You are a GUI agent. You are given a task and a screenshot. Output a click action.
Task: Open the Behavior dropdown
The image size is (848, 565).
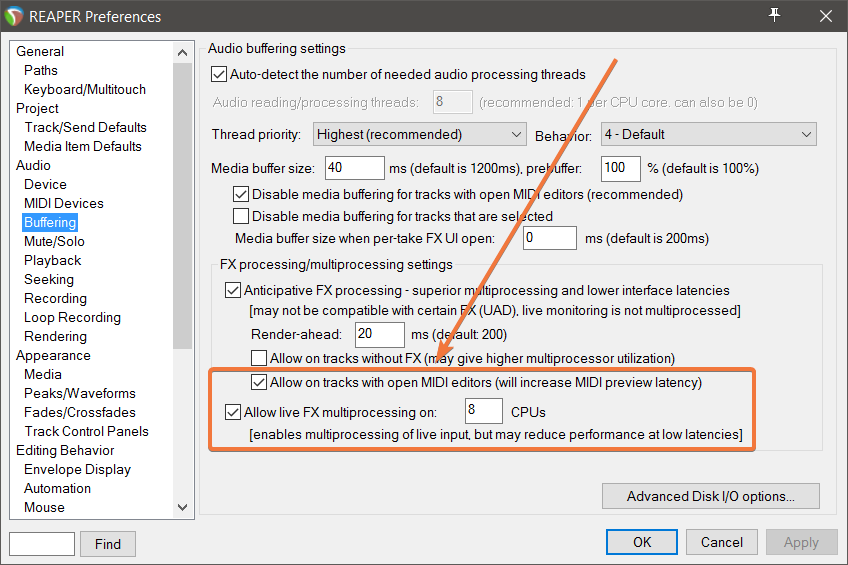pos(708,134)
